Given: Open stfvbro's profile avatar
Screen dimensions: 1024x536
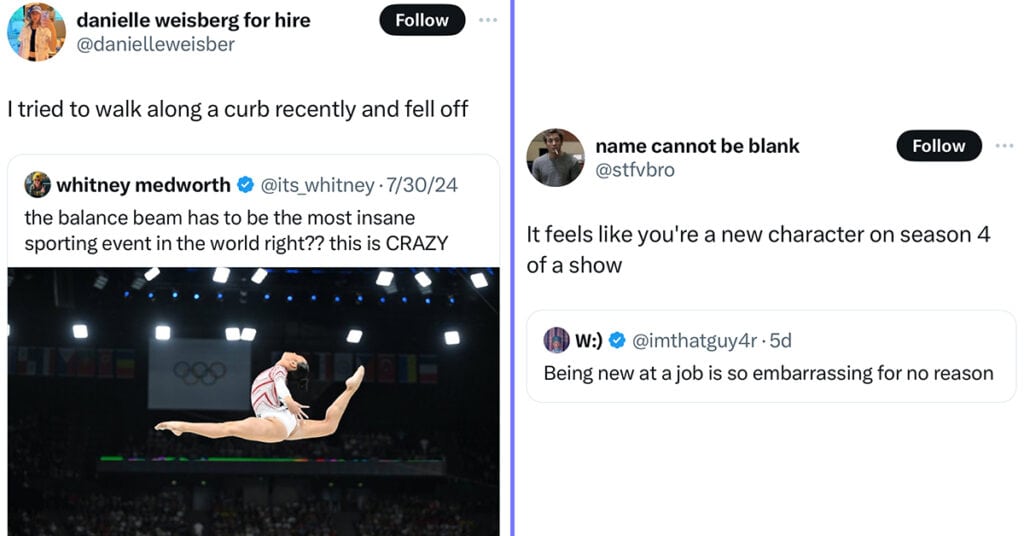Looking at the screenshot, I should pos(555,157).
